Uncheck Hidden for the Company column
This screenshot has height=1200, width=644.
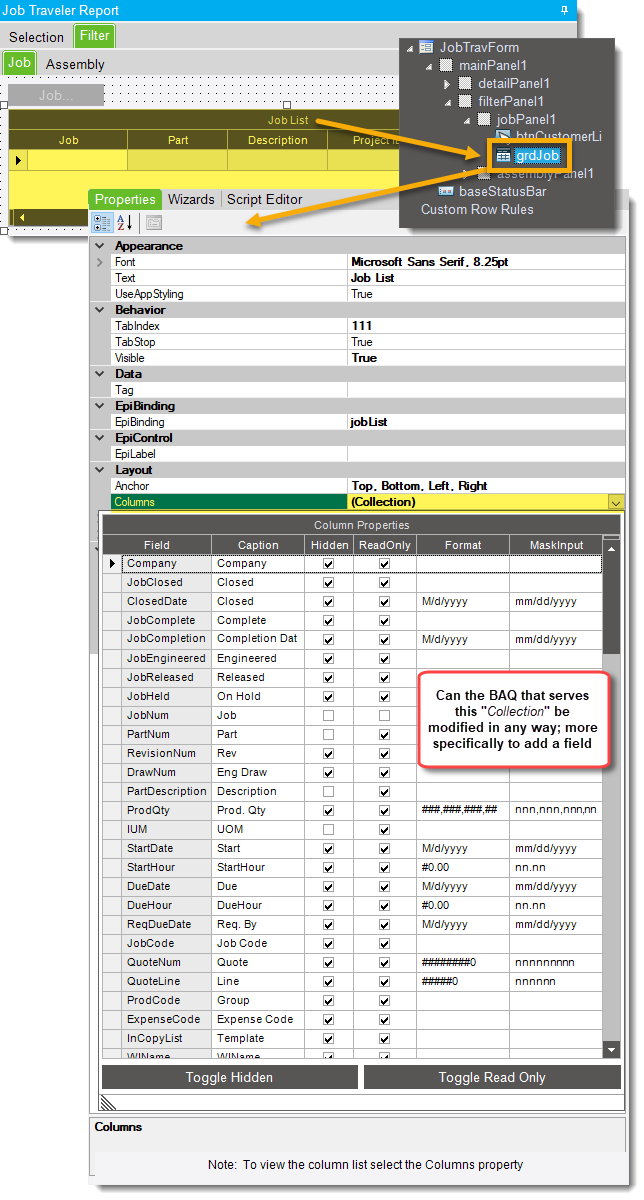point(328,564)
